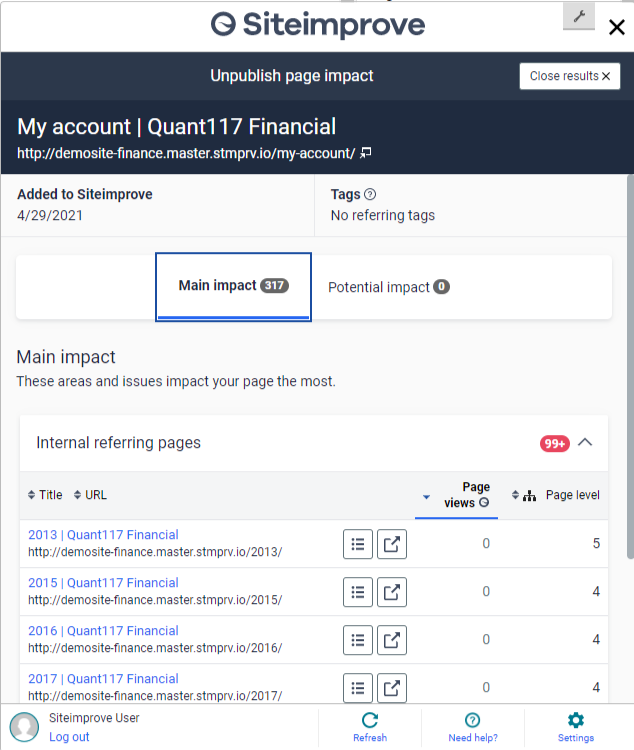Click the date 4/29/2021
This screenshot has height=750, width=634.
click(50, 215)
